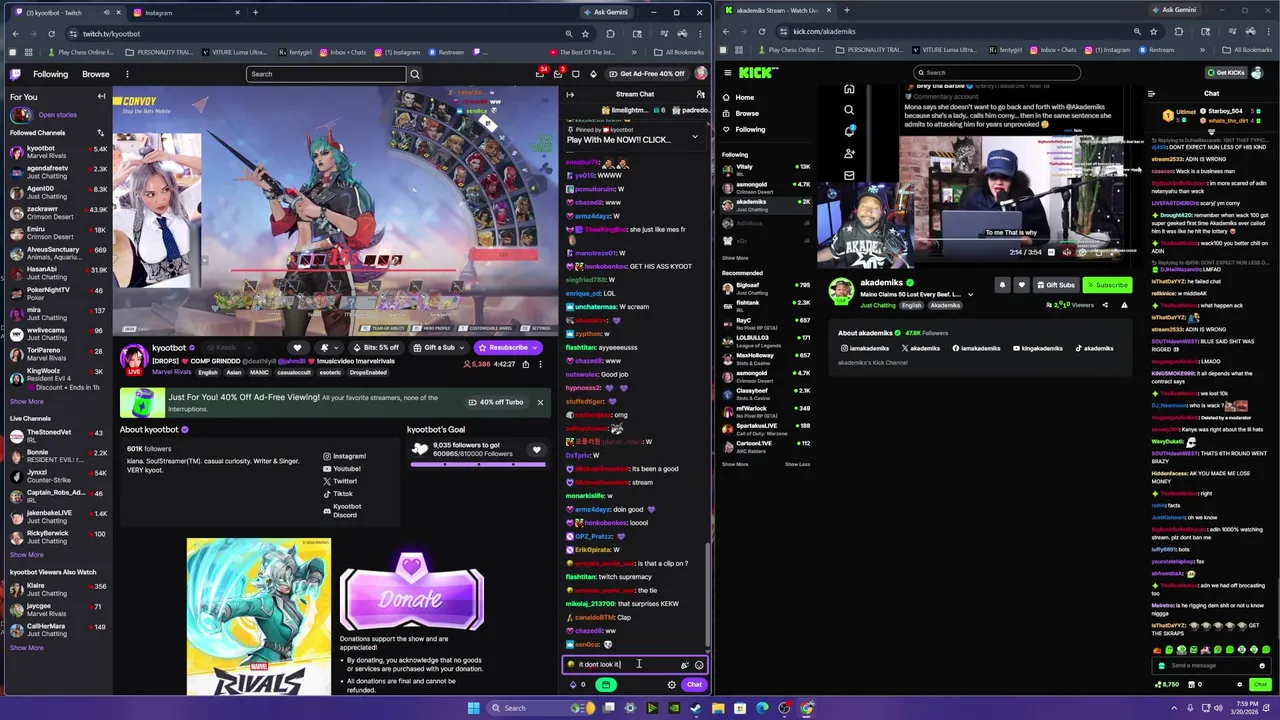This screenshot has width=1280, height=720.
Task: Report akademiks stream warning icon
Action: (x=1124, y=305)
